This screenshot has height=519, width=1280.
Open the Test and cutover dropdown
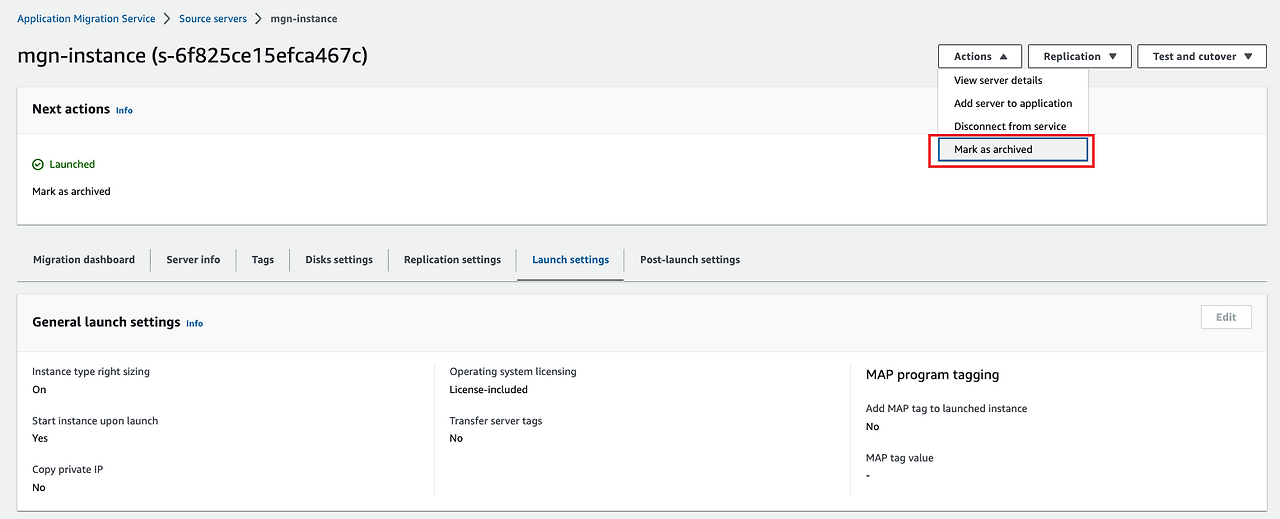point(1201,57)
